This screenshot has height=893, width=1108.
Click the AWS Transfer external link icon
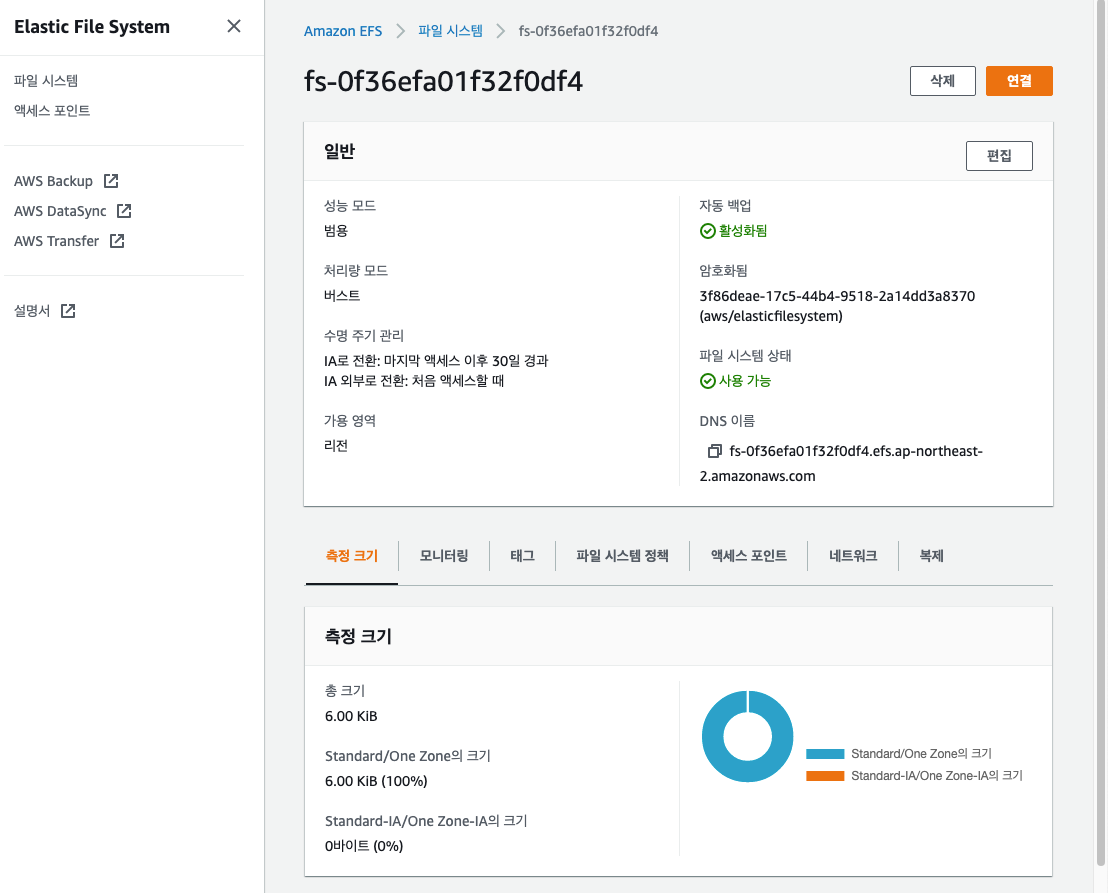point(117,241)
